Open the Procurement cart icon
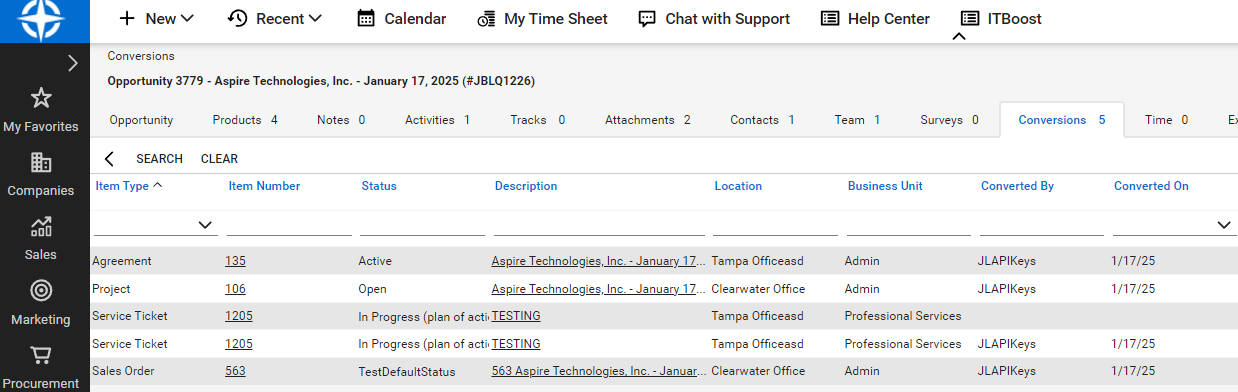This screenshot has height=392, width=1238. (x=41, y=355)
